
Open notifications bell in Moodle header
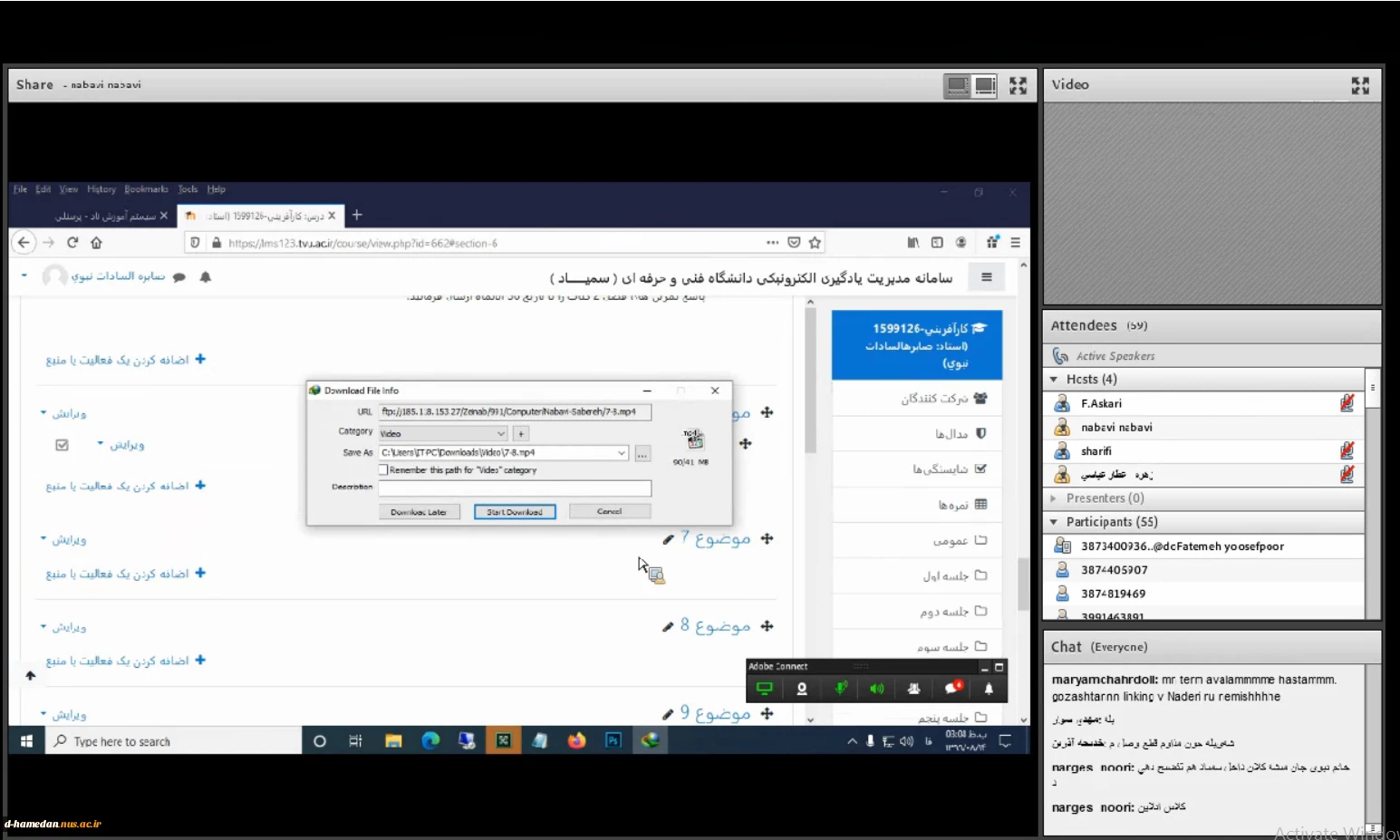coord(206,277)
